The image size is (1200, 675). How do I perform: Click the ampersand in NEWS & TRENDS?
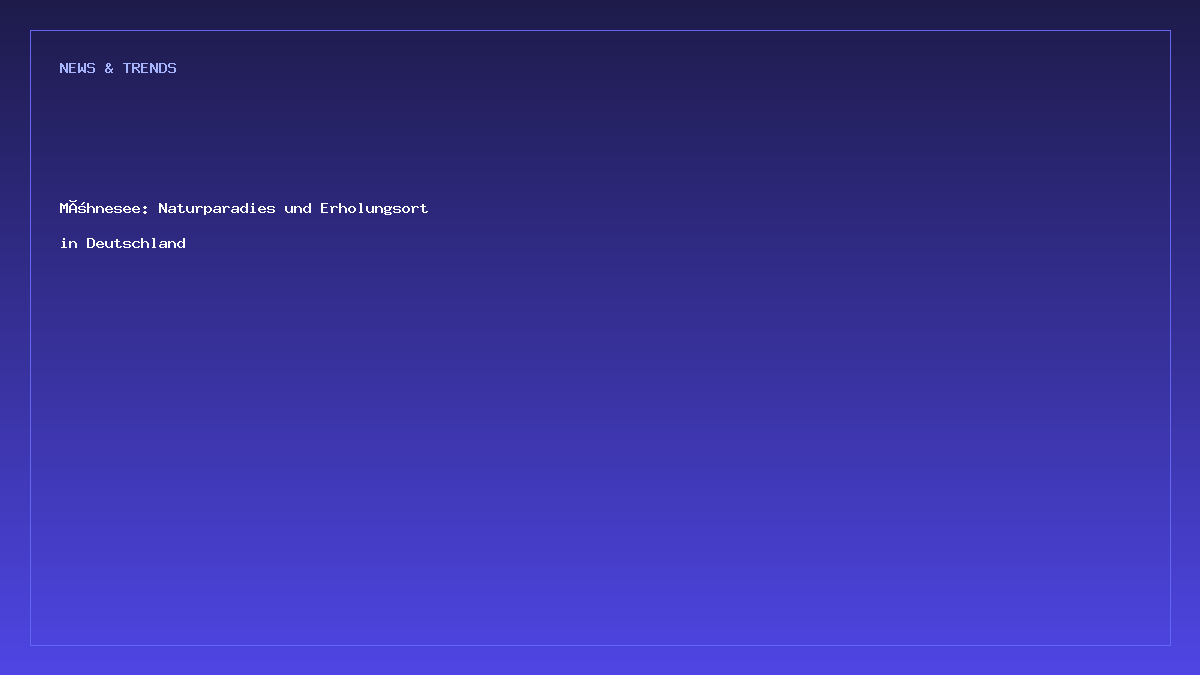[x=109, y=68]
